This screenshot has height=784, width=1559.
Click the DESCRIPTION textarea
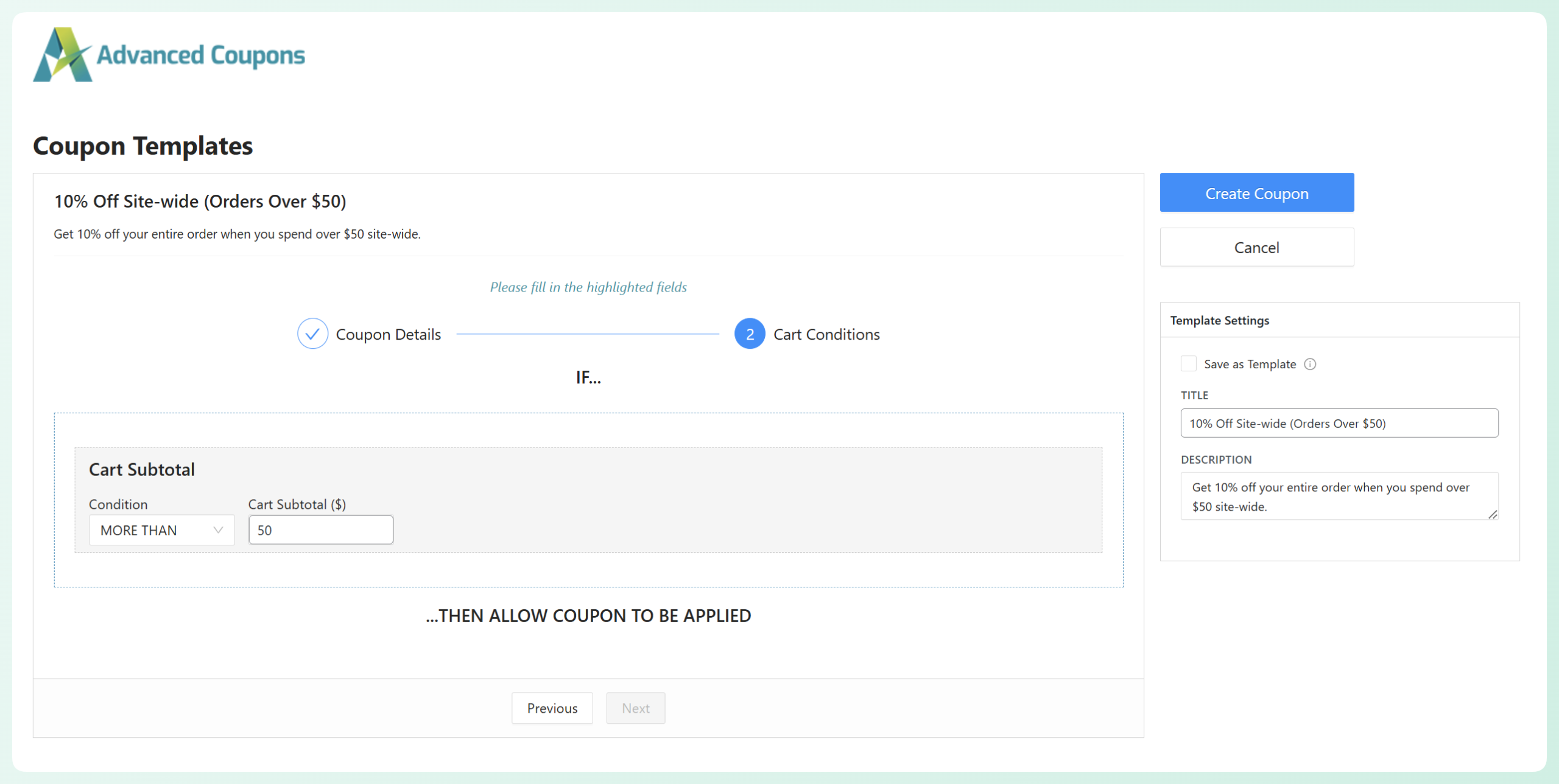1339,496
